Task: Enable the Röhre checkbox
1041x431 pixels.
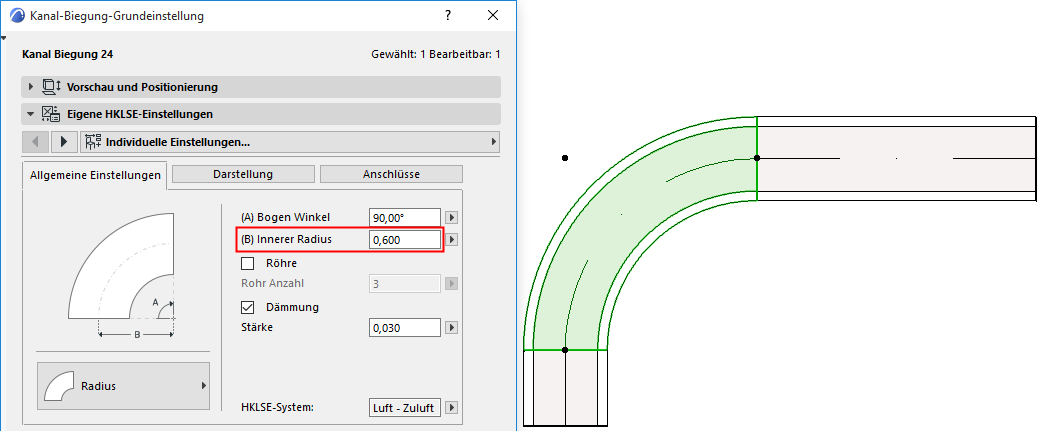Action: tap(248, 263)
